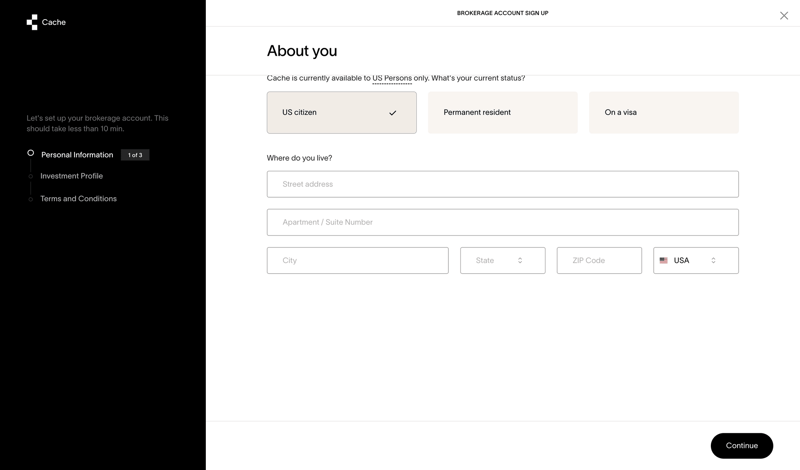
Task: Go to Terms and Conditions step
Action: [78, 199]
